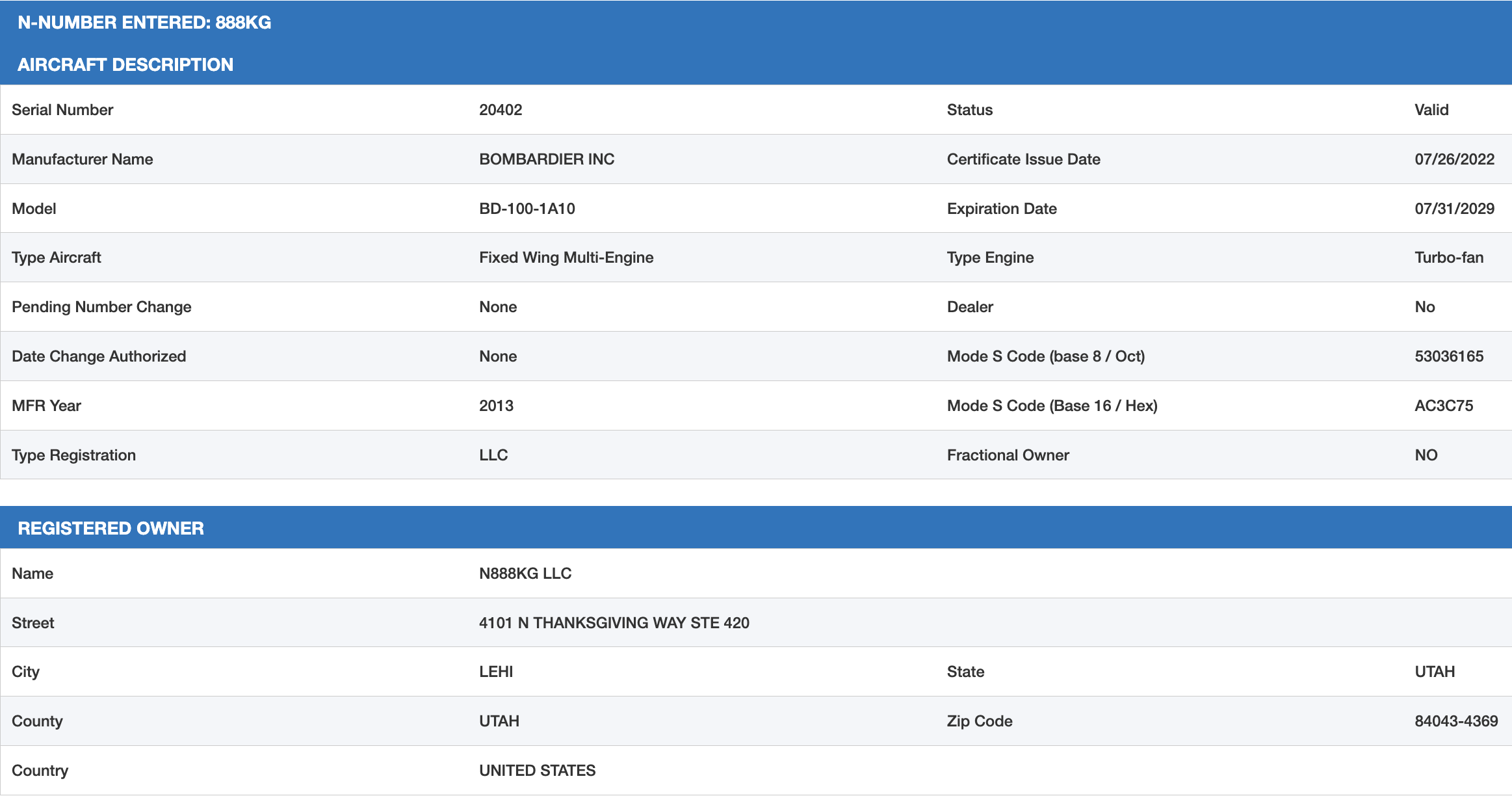Viewport: 1512px width, 796px height.
Task: Click expiration date 07/31/2029
Action: click(x=1454, y=209)
